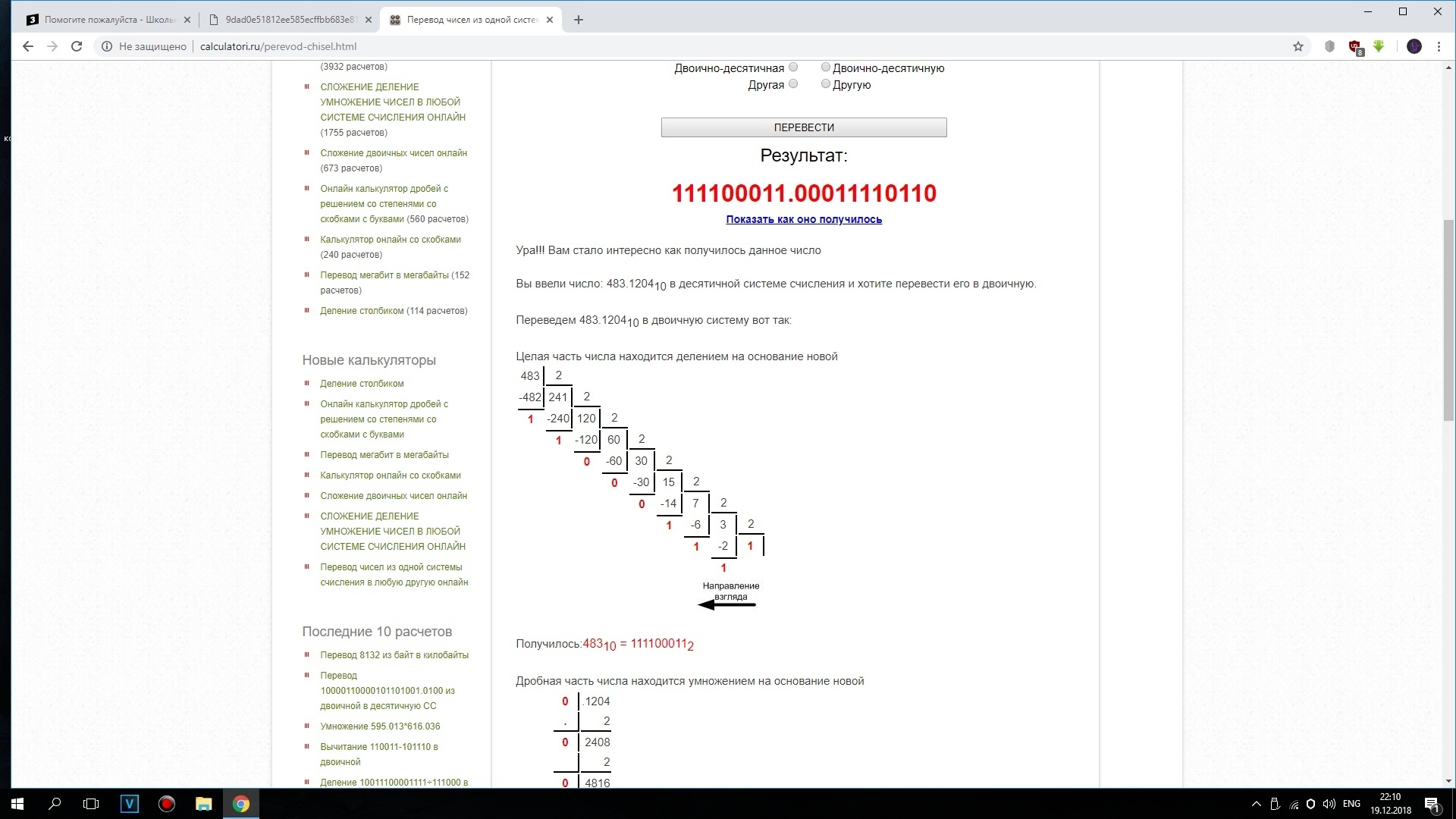The image size is (1456, 819).
Task: Click the USB eject tray icon
Action: tap(1275, 804)
